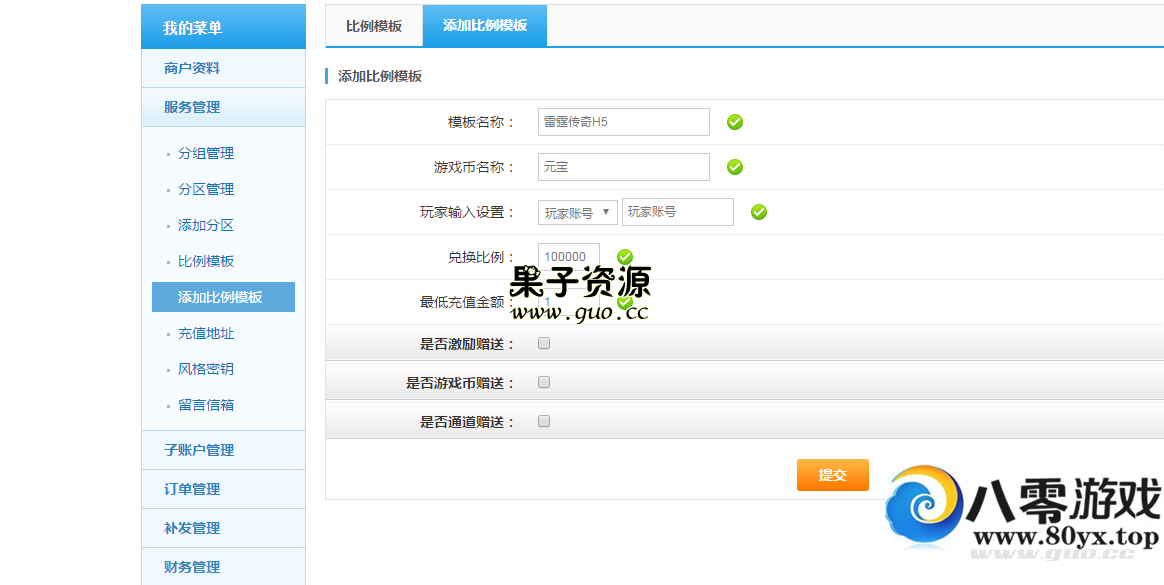Click the green checkmark beside 游戏币名称 field
The image size is (1164, 585).
point(735,167)
